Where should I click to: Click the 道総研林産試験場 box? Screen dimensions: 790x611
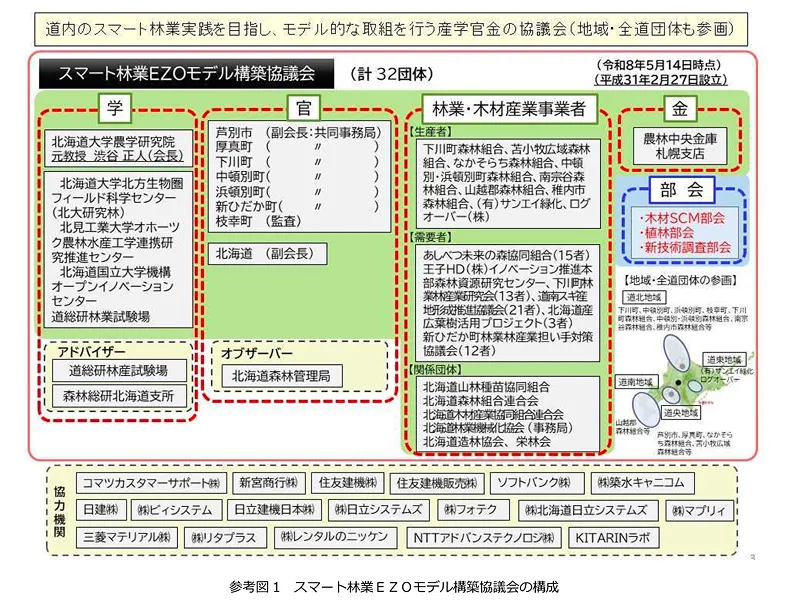(119, 371)
